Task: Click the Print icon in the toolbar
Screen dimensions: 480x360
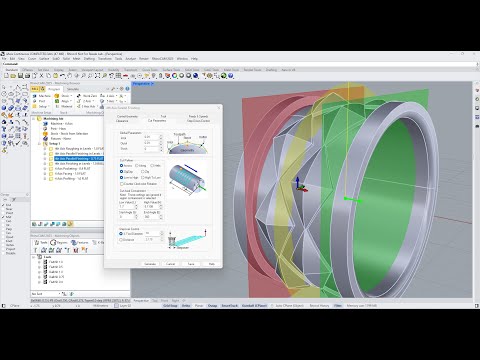Action: (27, 76)
